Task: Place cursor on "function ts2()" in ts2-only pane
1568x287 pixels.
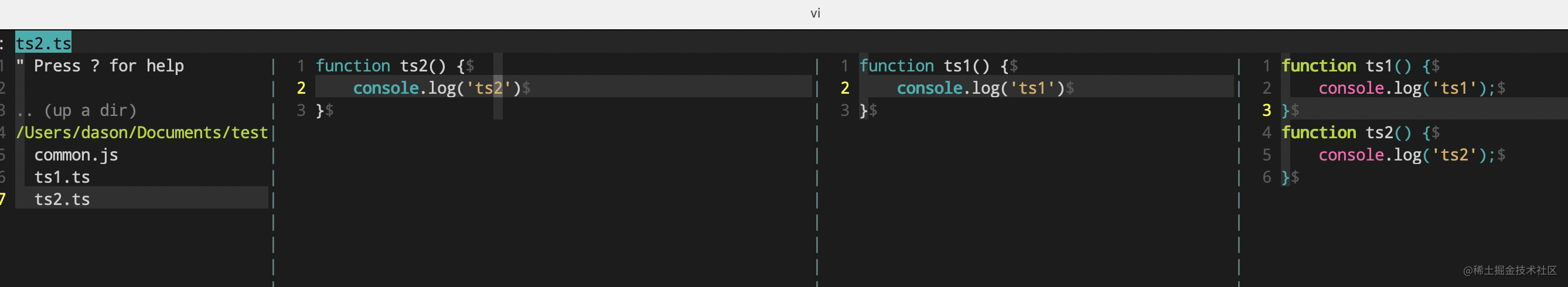Action: [x=380, y=66]
